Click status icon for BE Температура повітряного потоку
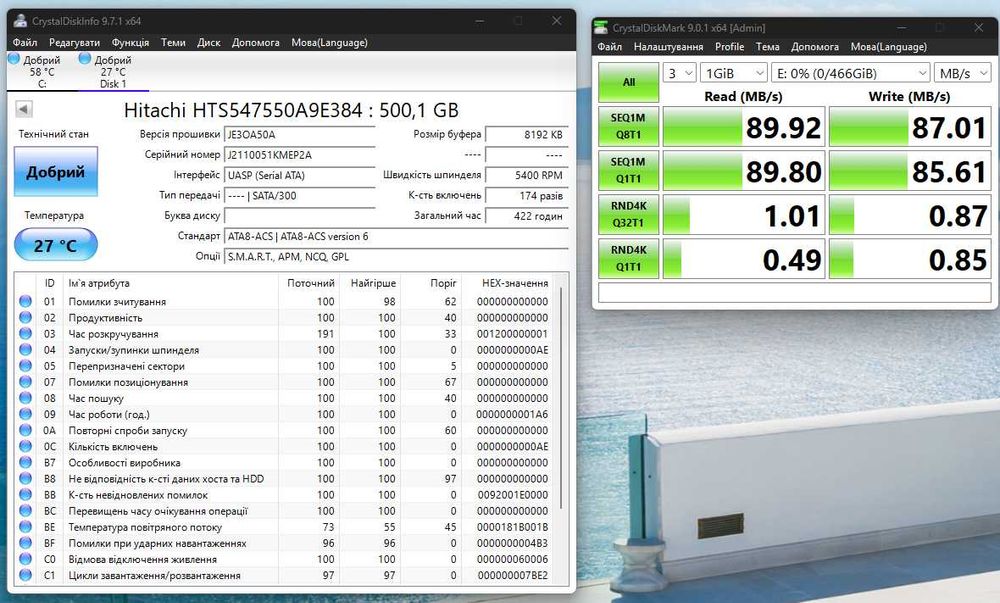1000x603 pixels. click(x=26, y=527)
